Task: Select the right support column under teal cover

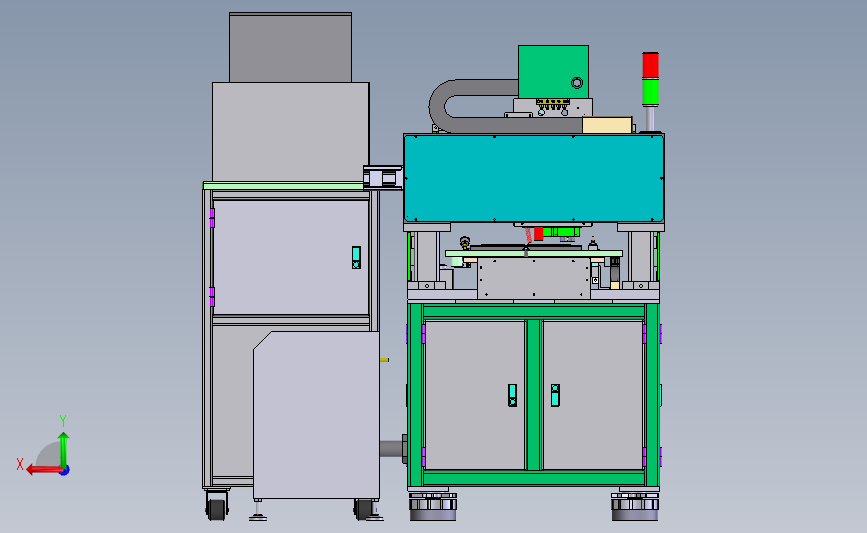Action: [640, 256]
